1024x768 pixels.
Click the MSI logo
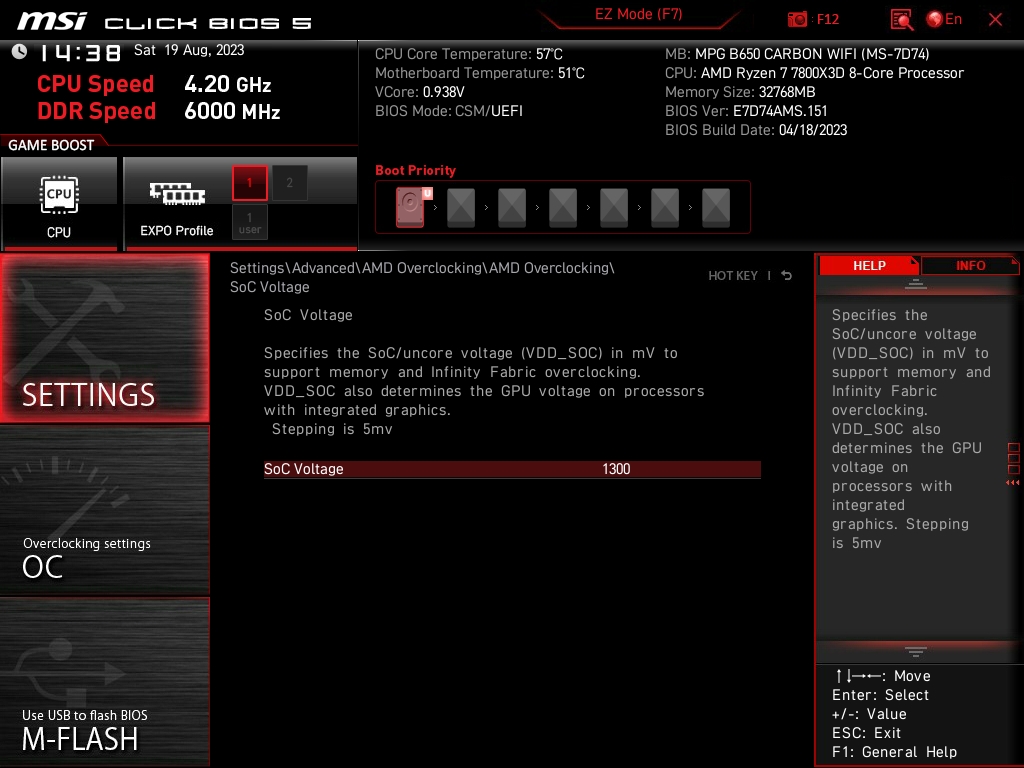[x=52, y=21]
